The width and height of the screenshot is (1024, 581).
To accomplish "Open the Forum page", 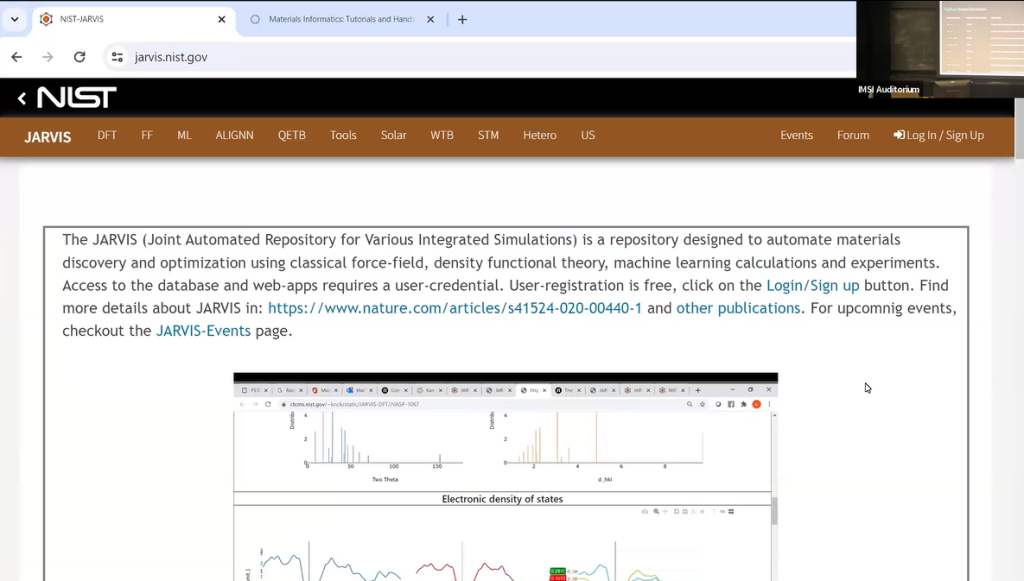I will tap(852, 135).
